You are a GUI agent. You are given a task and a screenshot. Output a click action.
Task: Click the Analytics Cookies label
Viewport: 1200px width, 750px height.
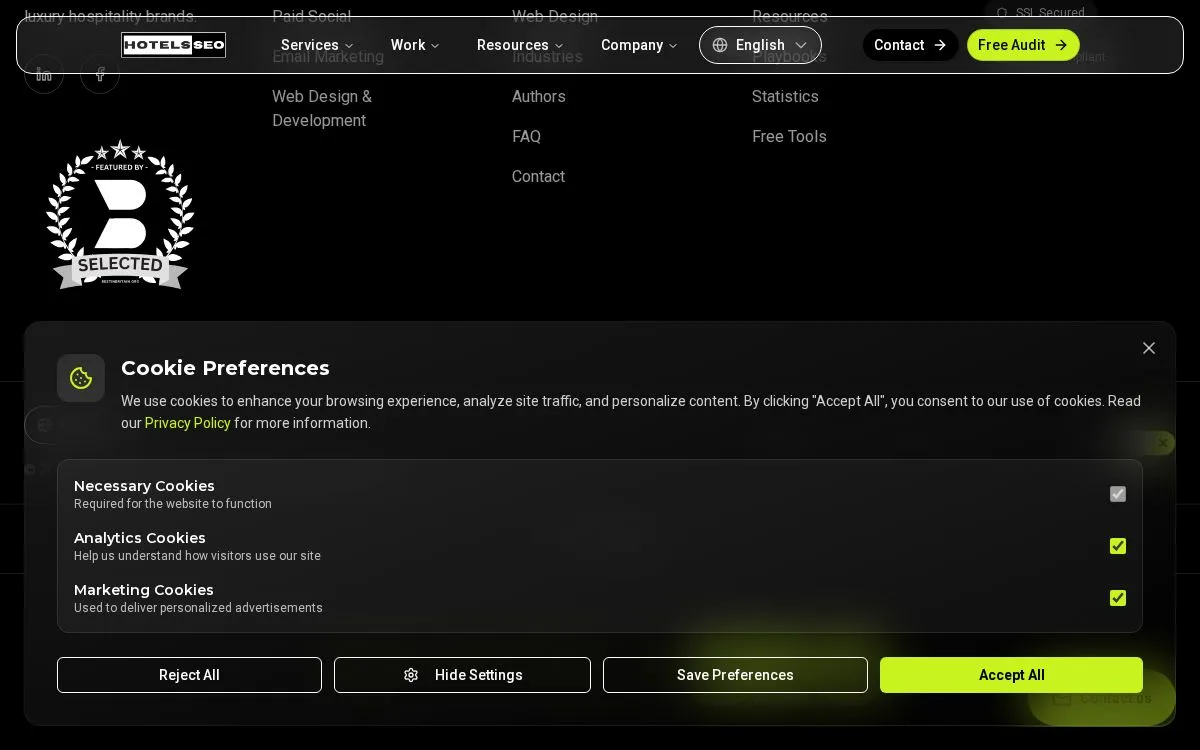tap(140, 538)
